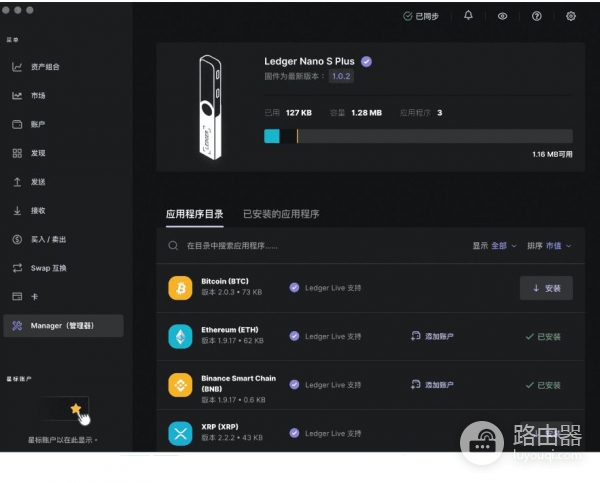
Task: Click the star icon under 星标账户
Action: [x=76, y=408]
